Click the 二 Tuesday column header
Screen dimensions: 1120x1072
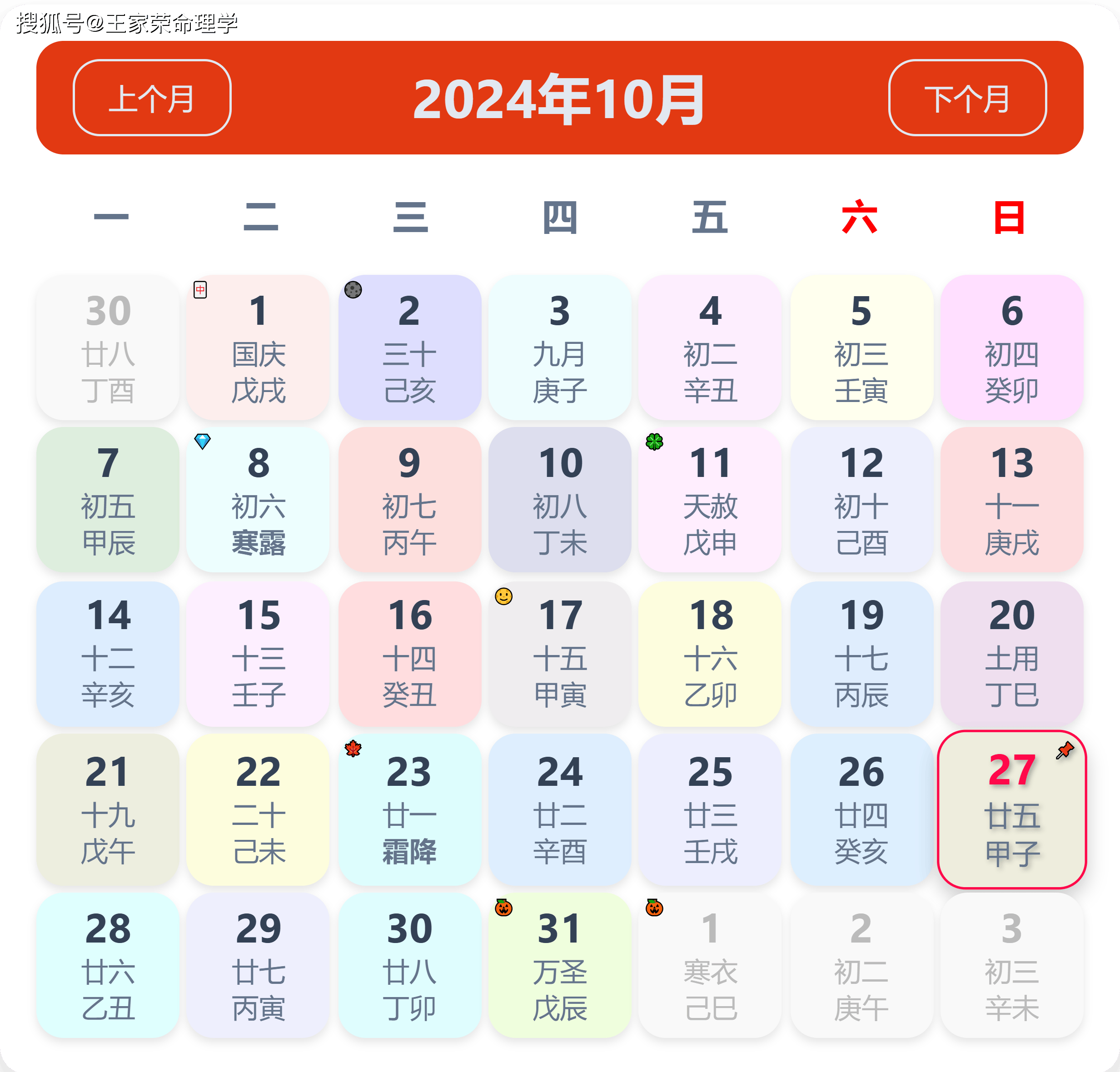260,217
